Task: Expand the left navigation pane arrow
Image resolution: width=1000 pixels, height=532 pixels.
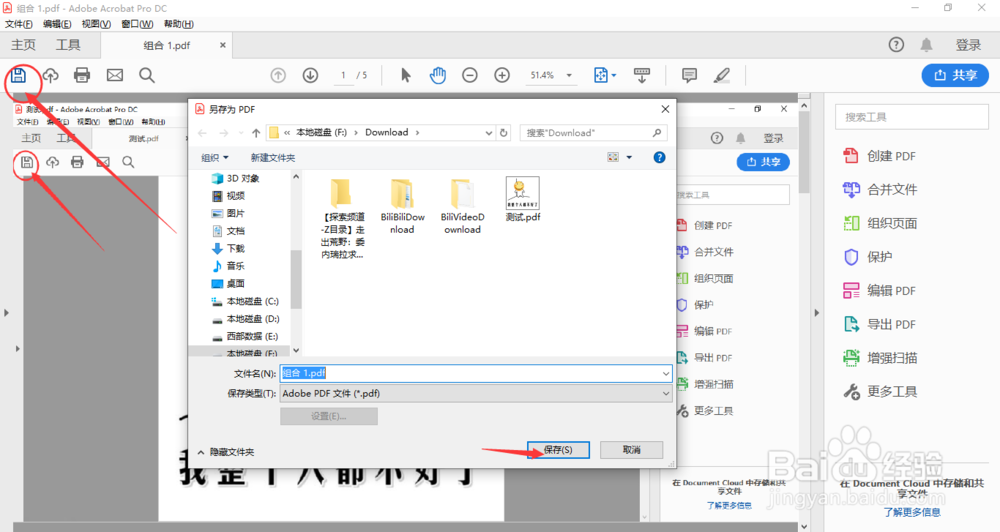Action: tap(6, 313)
